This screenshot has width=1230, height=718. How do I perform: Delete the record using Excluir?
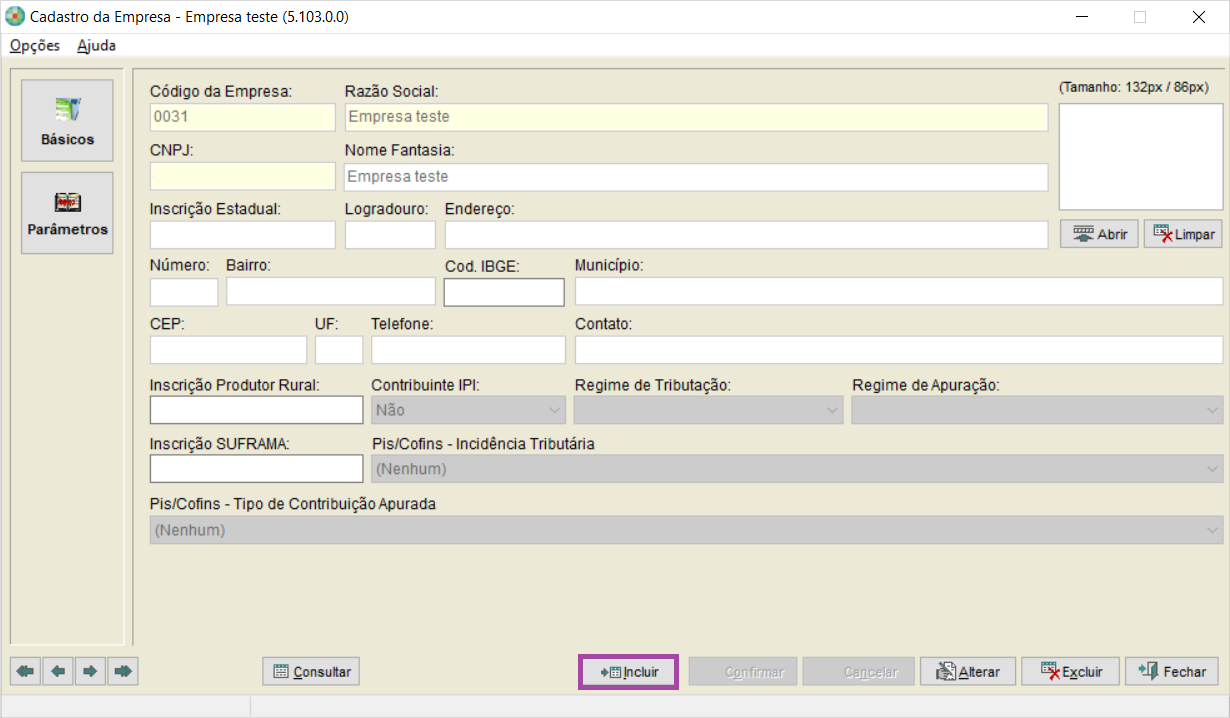(1070, 672)
